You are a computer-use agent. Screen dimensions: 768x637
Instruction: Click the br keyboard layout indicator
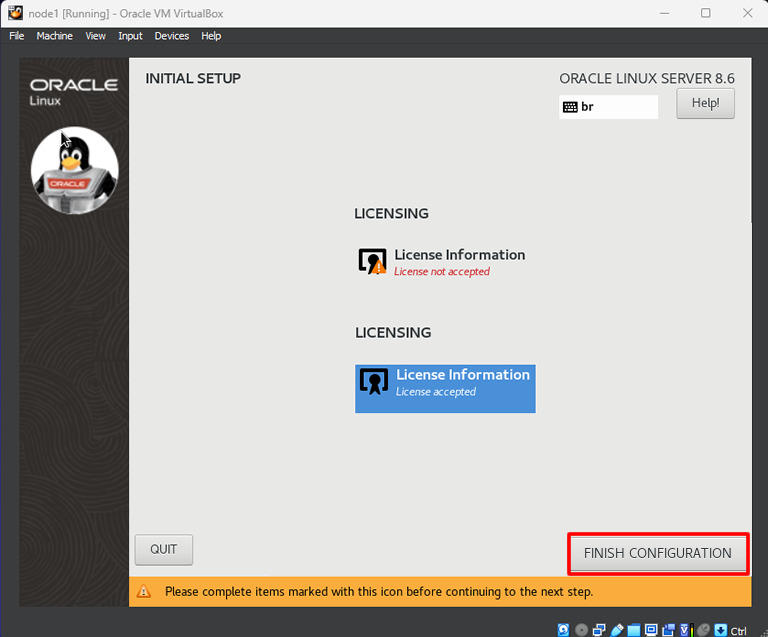click(x=608, y=107)
